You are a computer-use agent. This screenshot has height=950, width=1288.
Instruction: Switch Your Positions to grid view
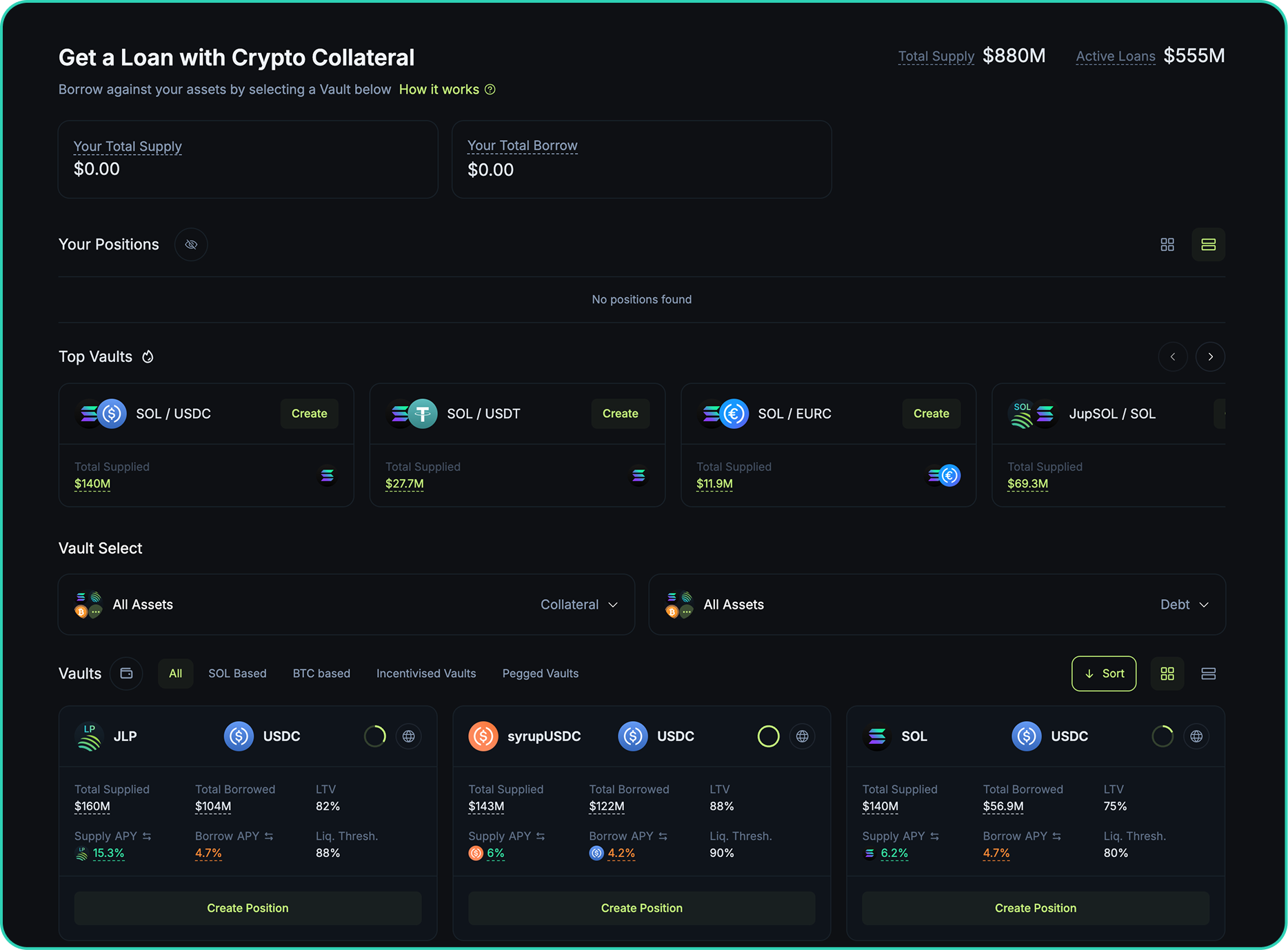(1167, 244)
